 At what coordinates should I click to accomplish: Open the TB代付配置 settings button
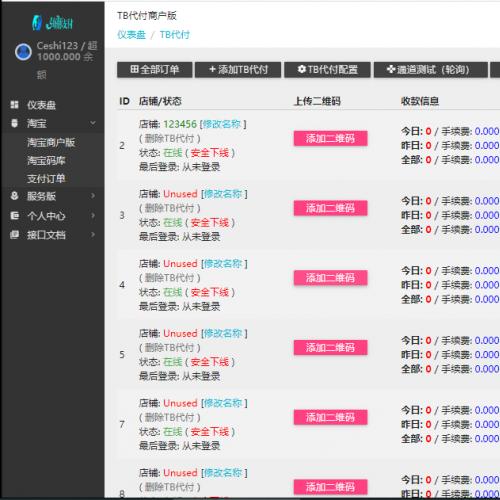point(327,70)
